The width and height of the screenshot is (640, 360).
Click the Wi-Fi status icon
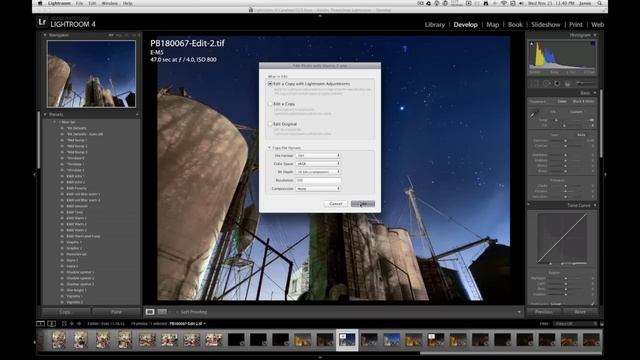(x=504, y=3)
